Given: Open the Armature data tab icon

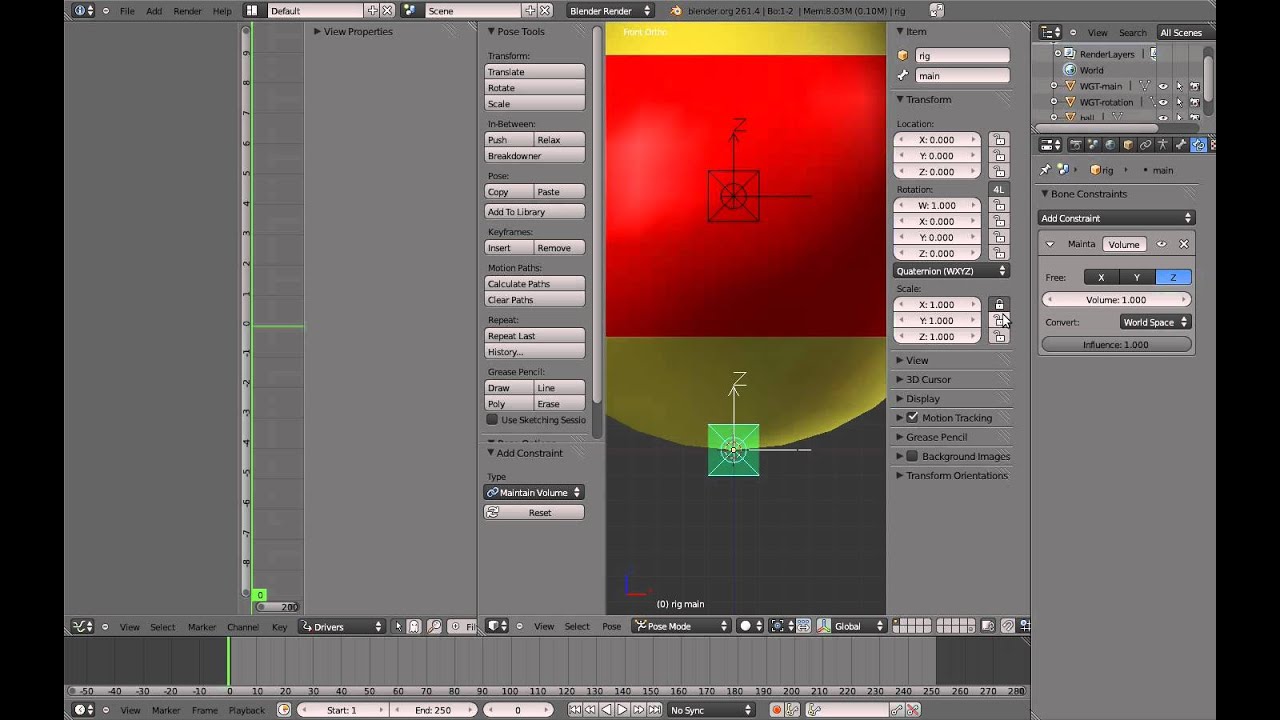Looking at the screenshot, I should click(1163, 145).
